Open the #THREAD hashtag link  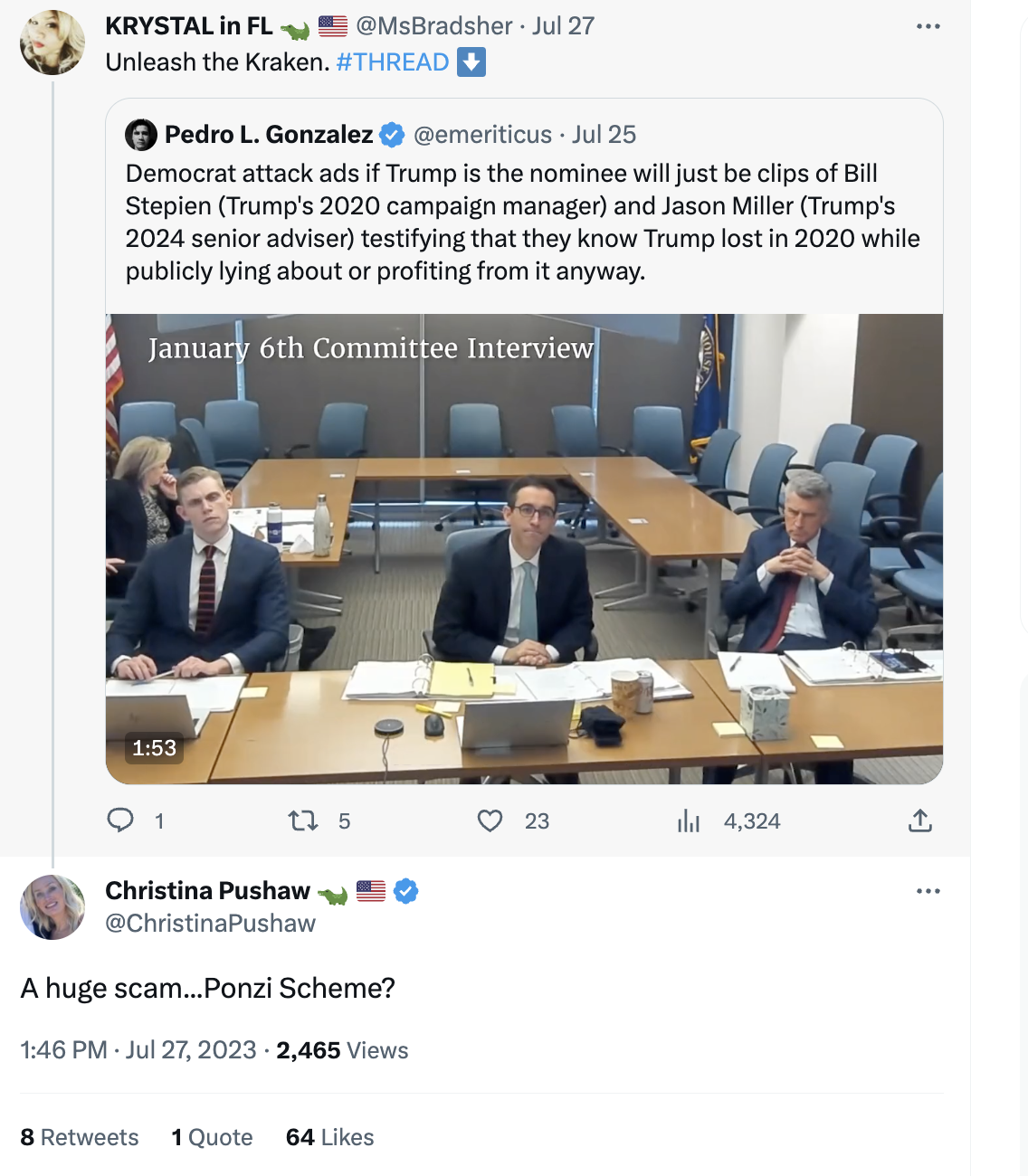pos(392,62)
